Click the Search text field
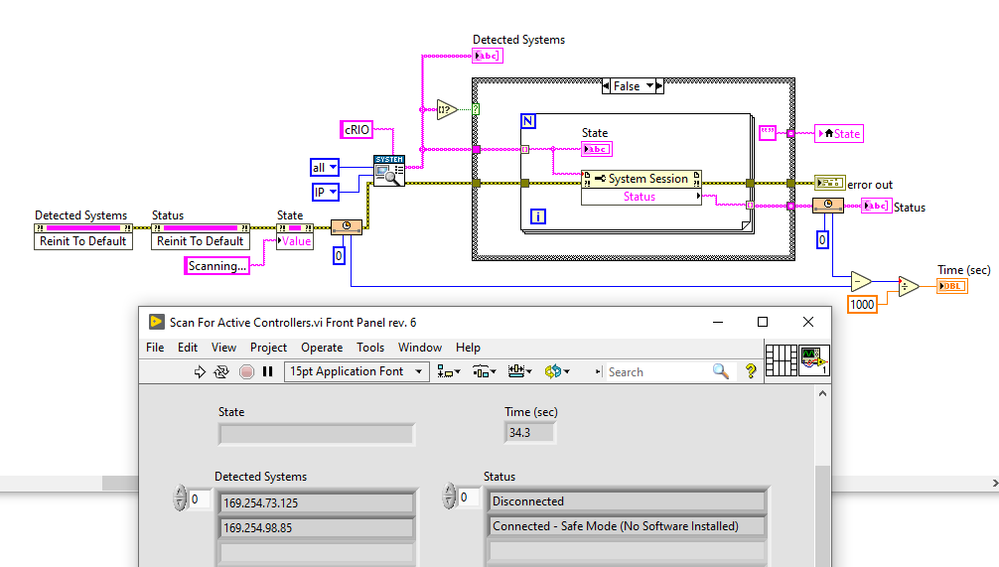Screen dimensions: 999x567 pos(656,371)
